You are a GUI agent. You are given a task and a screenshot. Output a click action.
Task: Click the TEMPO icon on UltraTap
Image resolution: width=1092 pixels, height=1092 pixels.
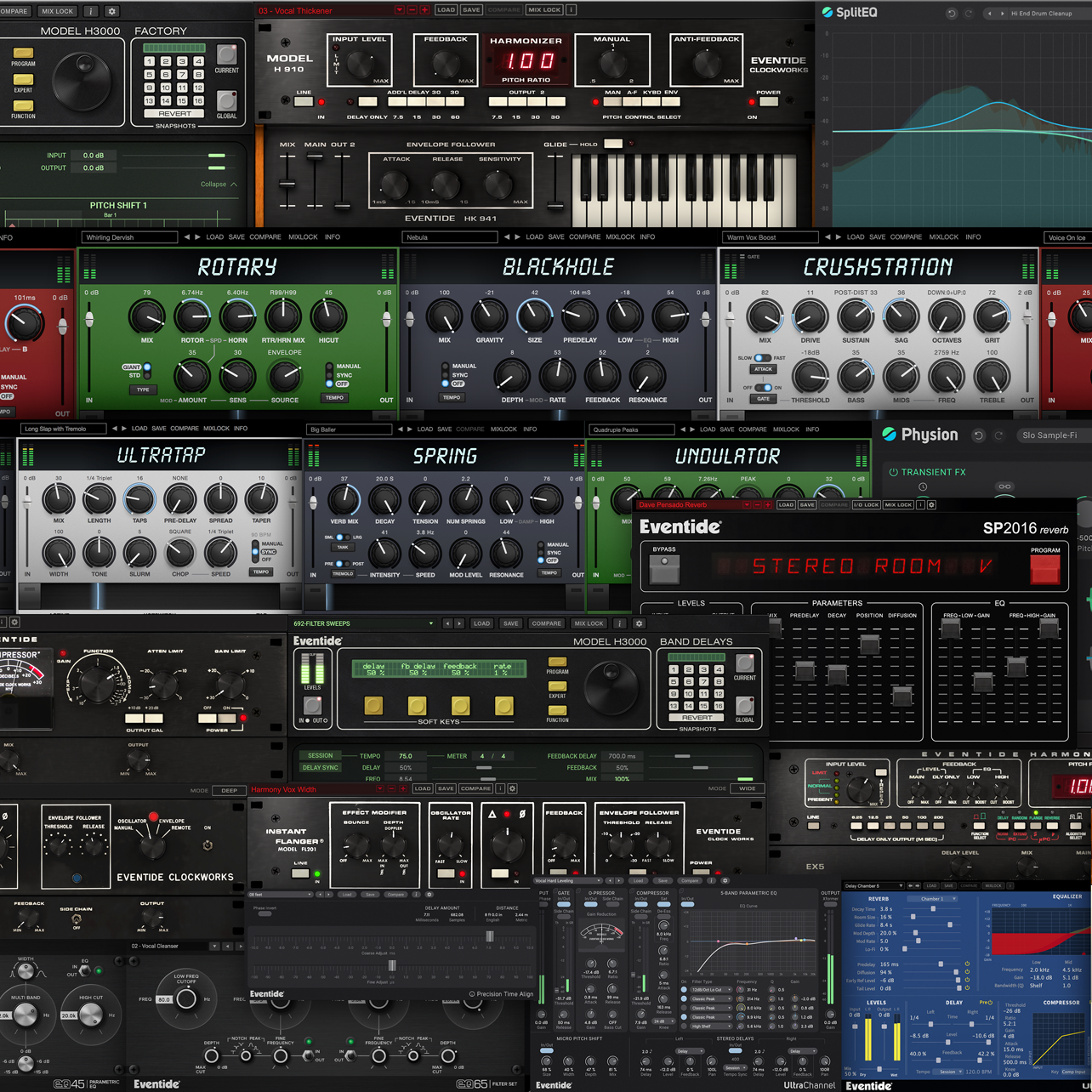tap(259, 572)
